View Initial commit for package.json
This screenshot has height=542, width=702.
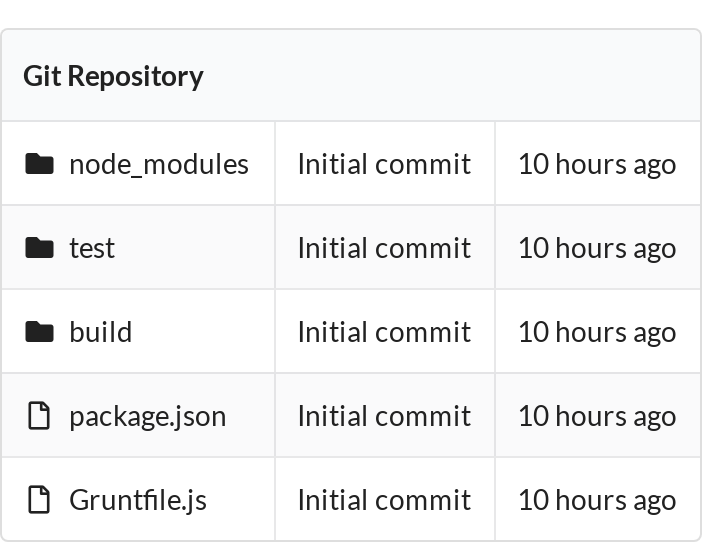[384, 416]
